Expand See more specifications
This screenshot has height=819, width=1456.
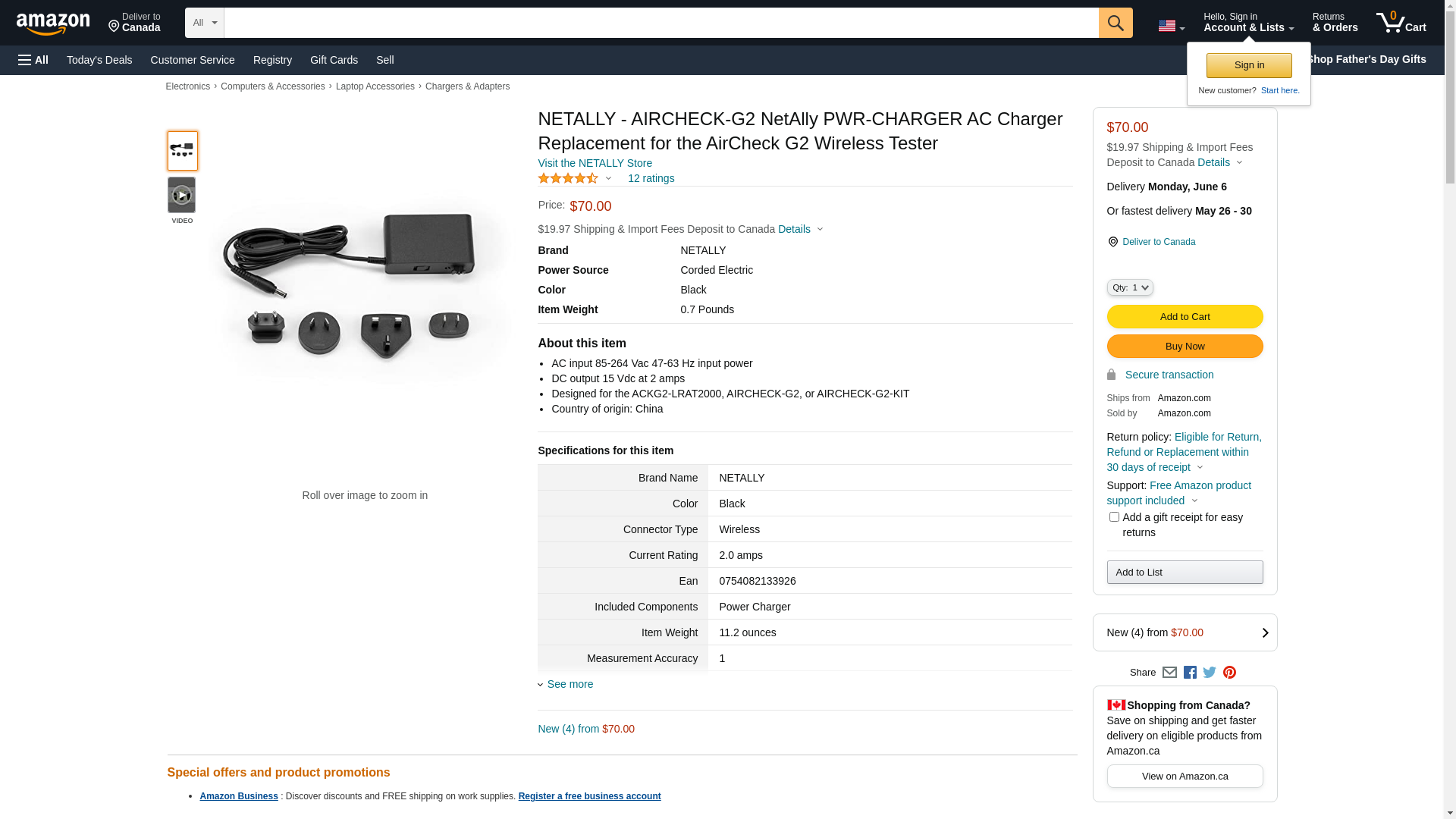[570, 684]
